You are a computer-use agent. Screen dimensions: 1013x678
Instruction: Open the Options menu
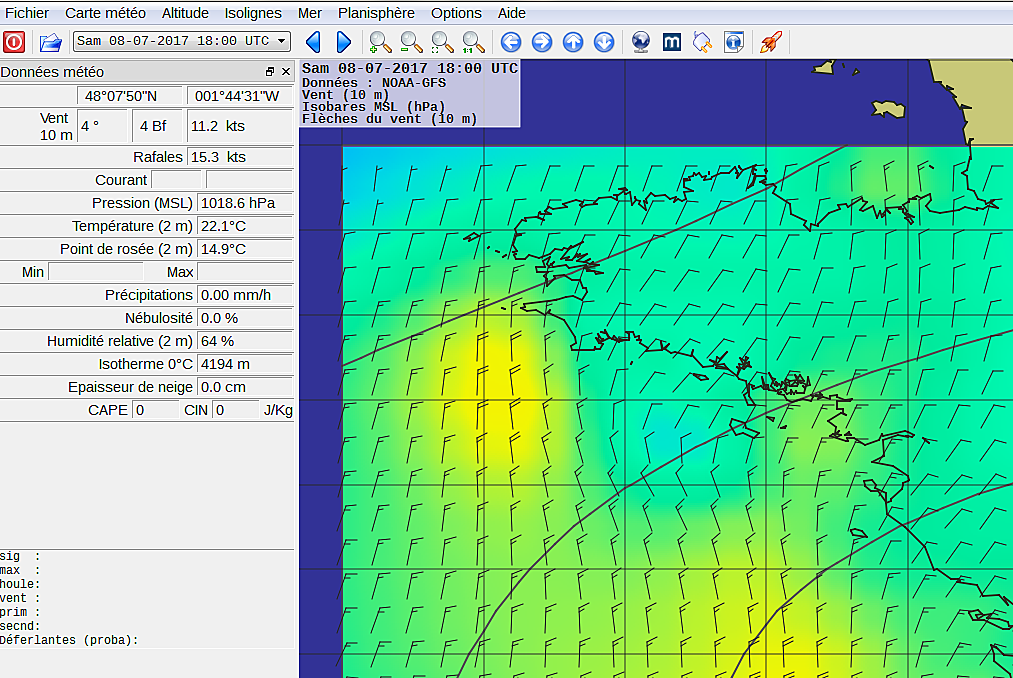point(456,13)
